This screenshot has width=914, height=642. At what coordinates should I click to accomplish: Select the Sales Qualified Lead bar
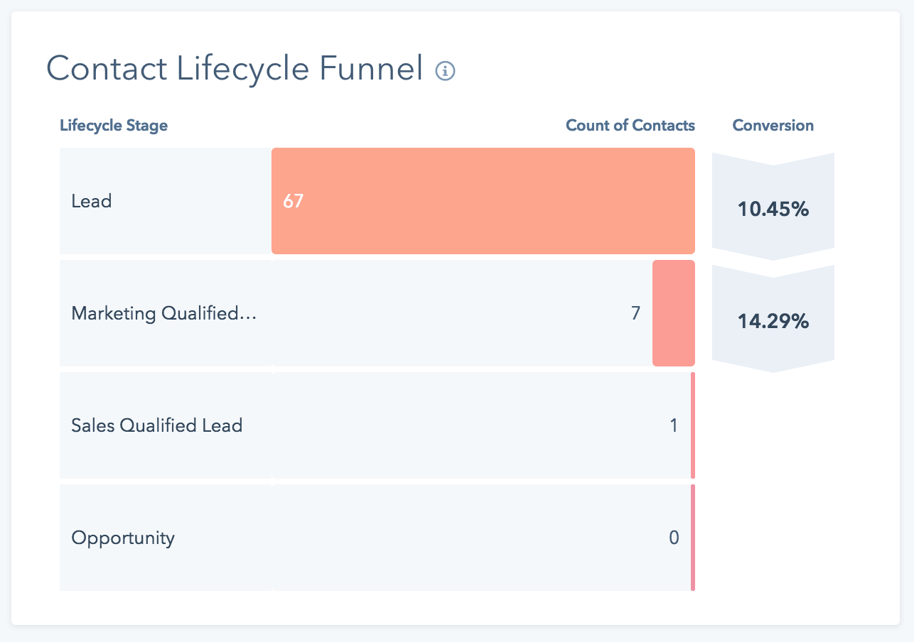[693, 424]
